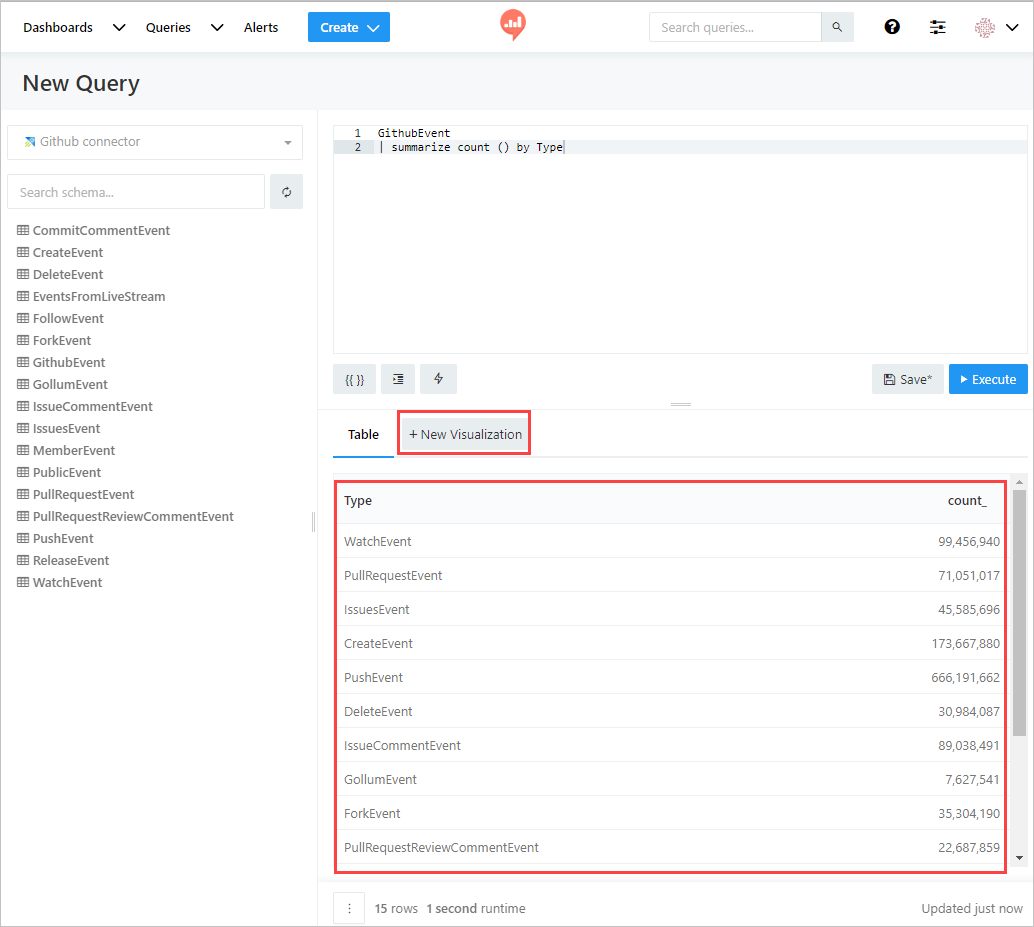The height and width of the screenshot is (927, 1034).
Task: Open the user profile avatar menu
Action: click(x=996, y=27)
